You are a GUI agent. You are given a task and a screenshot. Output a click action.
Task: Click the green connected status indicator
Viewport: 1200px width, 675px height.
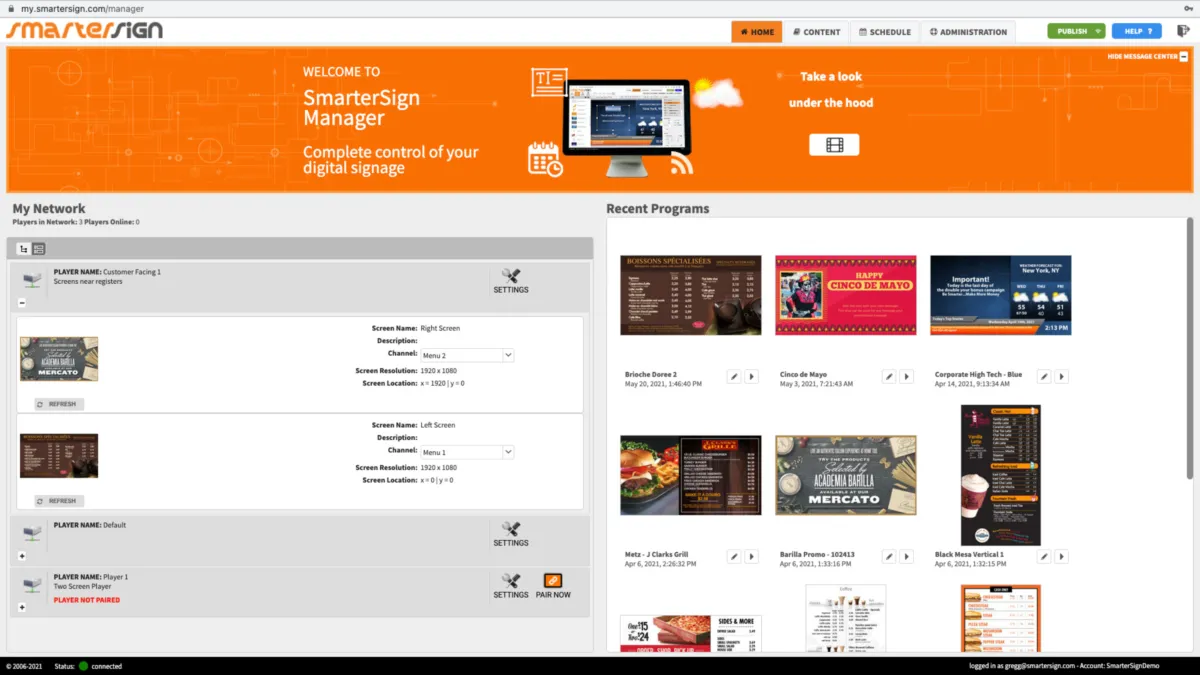pyautogui.click(x=84, y=666)
